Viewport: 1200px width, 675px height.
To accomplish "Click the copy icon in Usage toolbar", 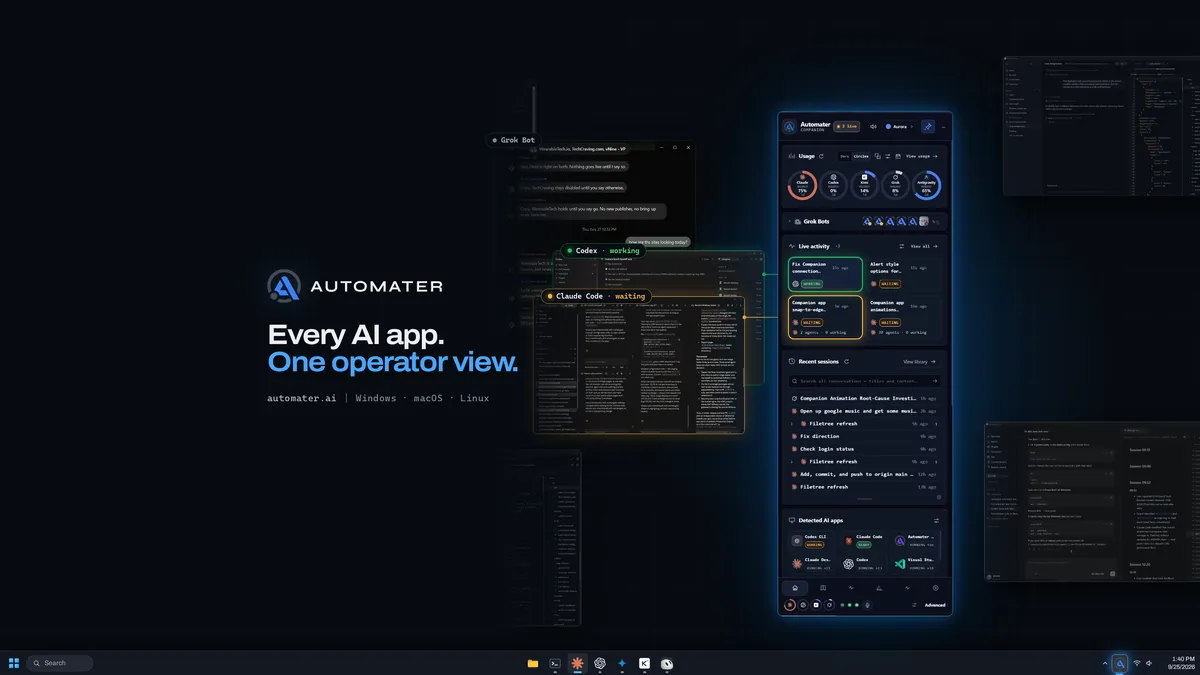I will 878,156.
